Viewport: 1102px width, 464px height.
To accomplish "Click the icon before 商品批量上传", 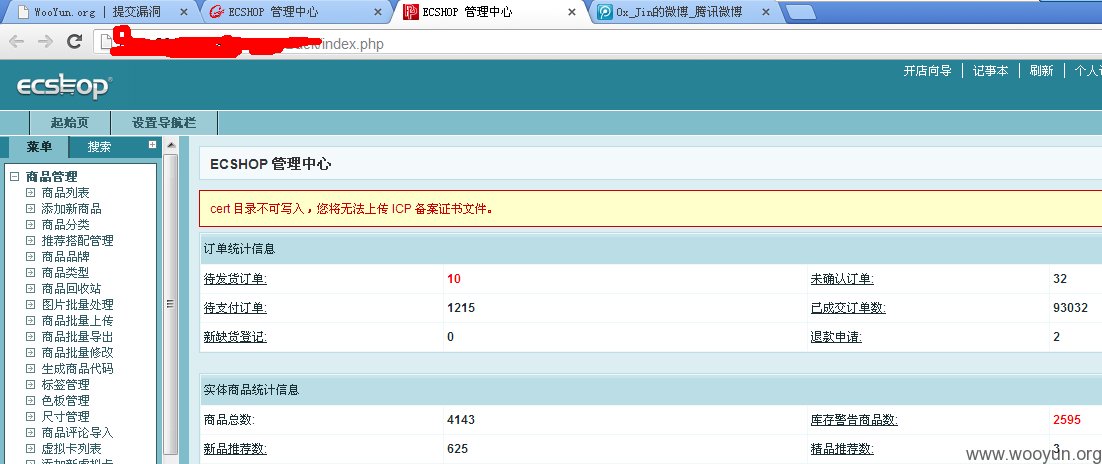I will 30,321.
